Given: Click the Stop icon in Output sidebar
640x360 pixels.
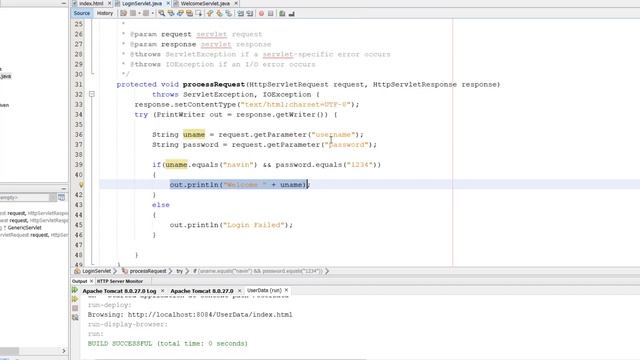Looking at the screenshot, I should pyautogui.click(x=75, y=308).
